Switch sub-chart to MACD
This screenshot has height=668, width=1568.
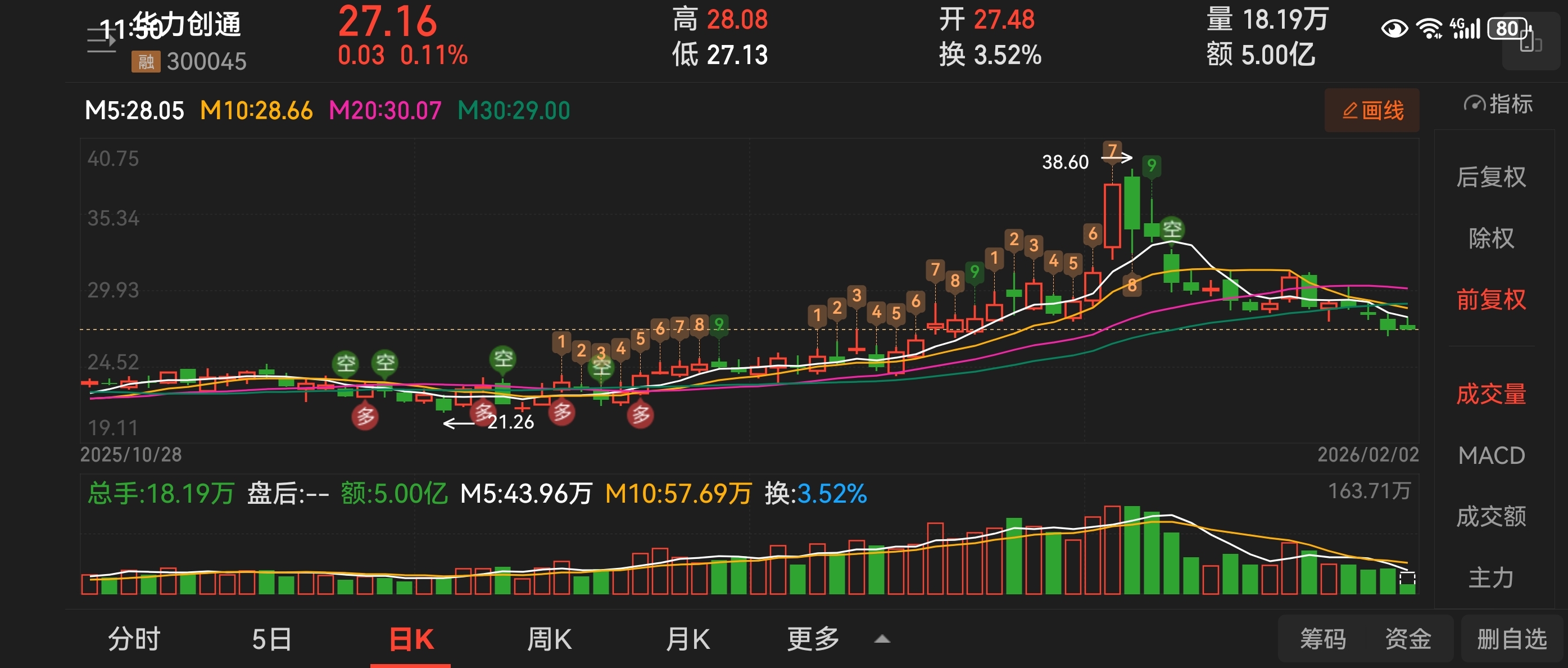[1490, 455]
